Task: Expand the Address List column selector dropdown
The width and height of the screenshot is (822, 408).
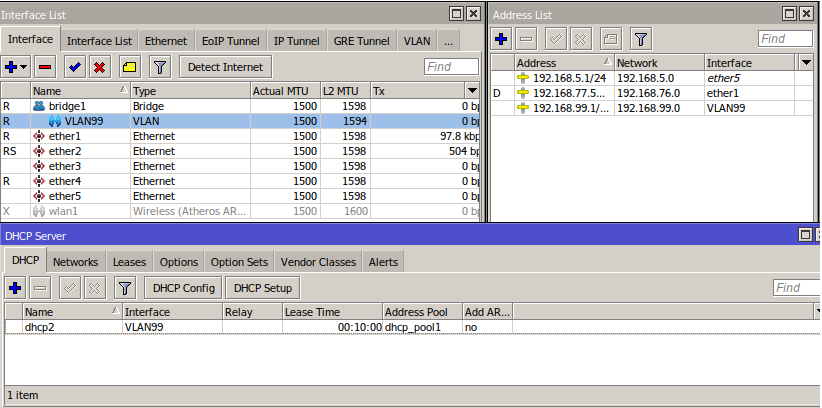Action: coord(807,63)
